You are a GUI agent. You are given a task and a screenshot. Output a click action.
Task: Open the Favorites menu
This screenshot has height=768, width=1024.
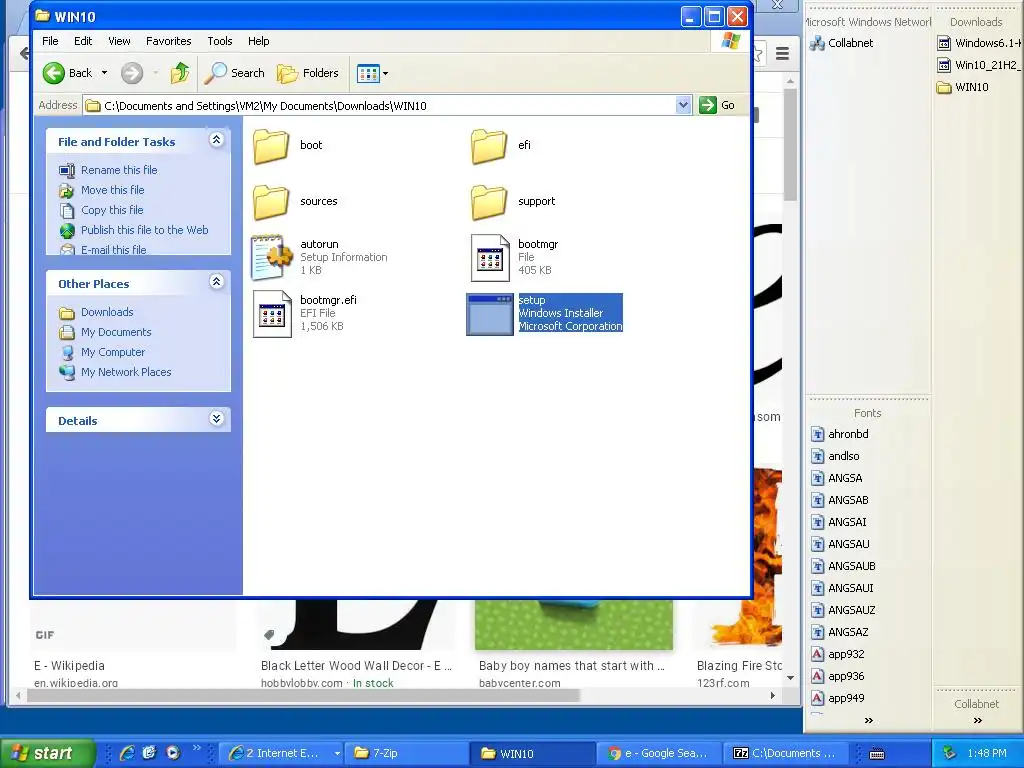pyautogui.click(x=168, y=41)
